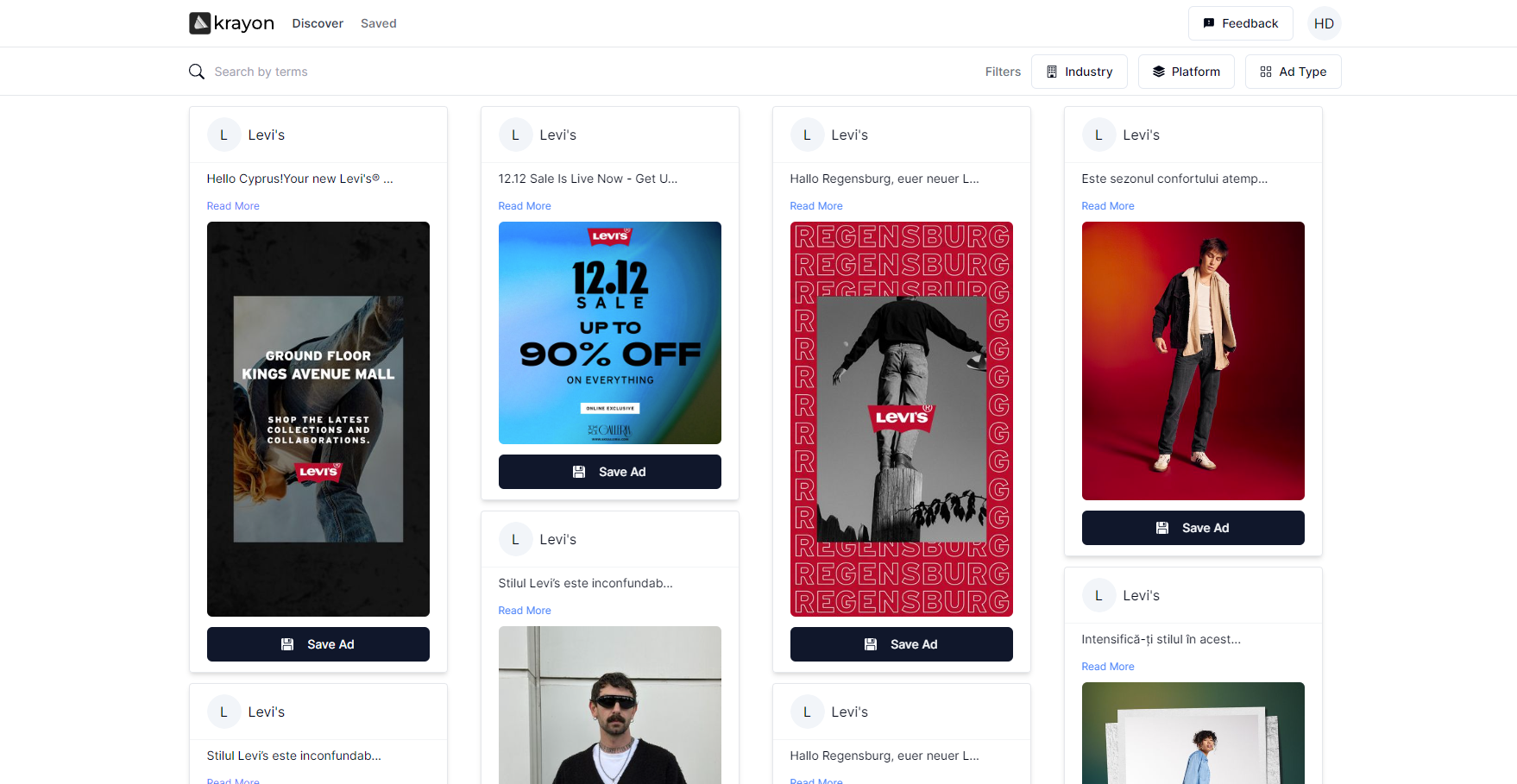Go to the Discover tab
The width and height of the screenshot is (1517, 784).
(318, 23)
